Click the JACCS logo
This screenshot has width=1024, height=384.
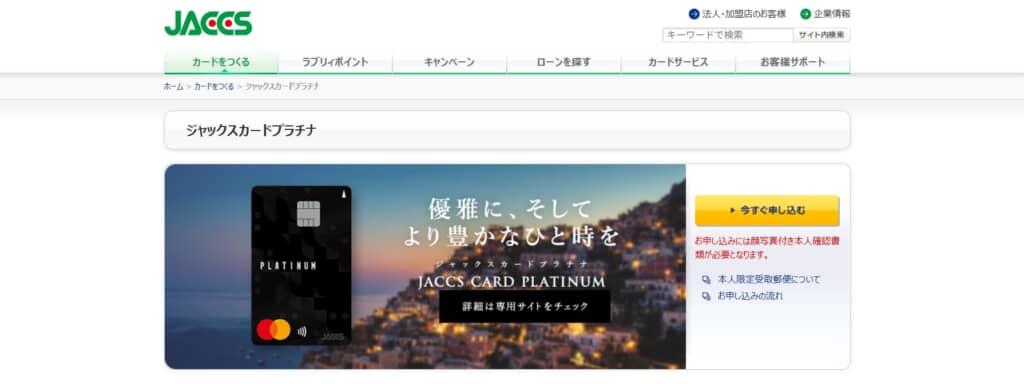[x=208, y=24]
